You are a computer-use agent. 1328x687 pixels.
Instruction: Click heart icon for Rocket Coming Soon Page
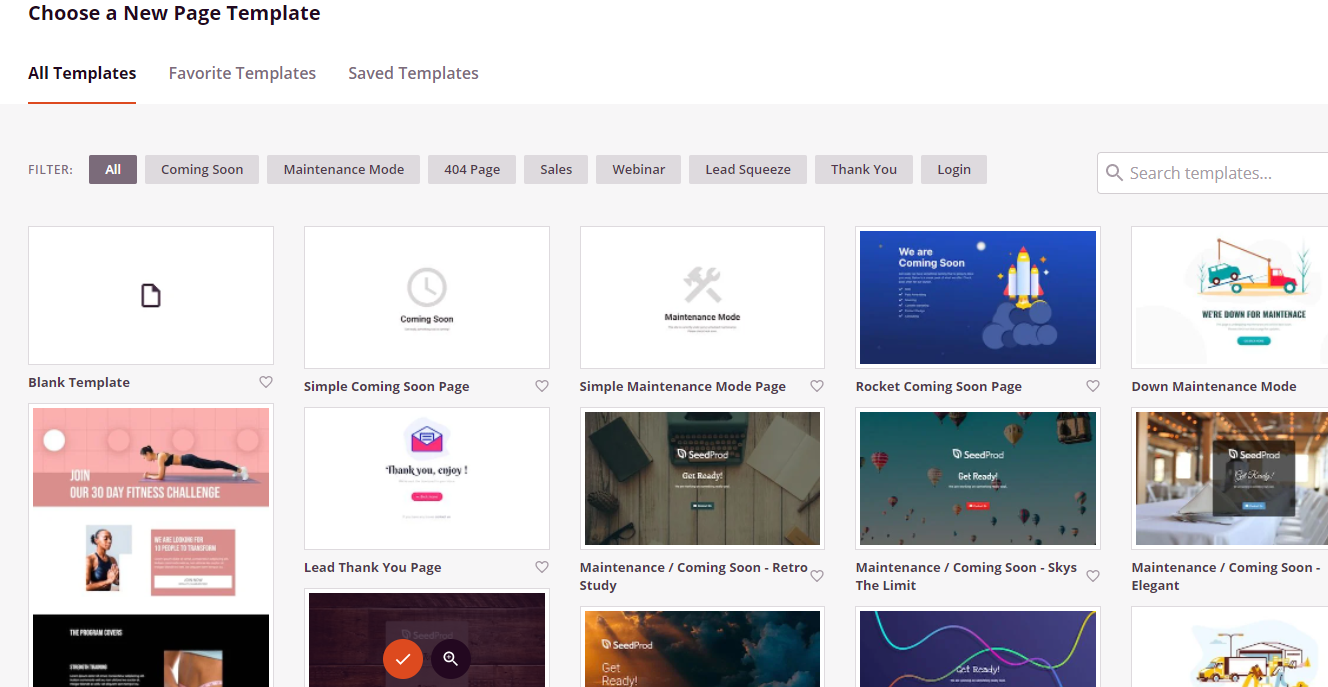point(1093,386)
